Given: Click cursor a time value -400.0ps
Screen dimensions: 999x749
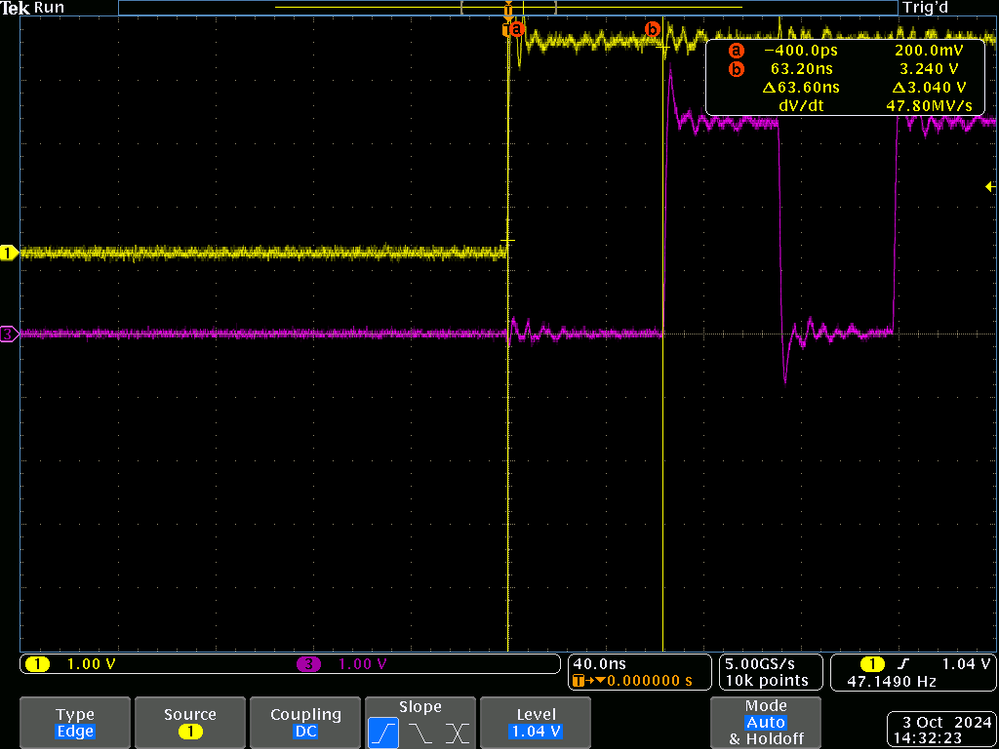Looking at the screenshot, I should click(800, 50).
